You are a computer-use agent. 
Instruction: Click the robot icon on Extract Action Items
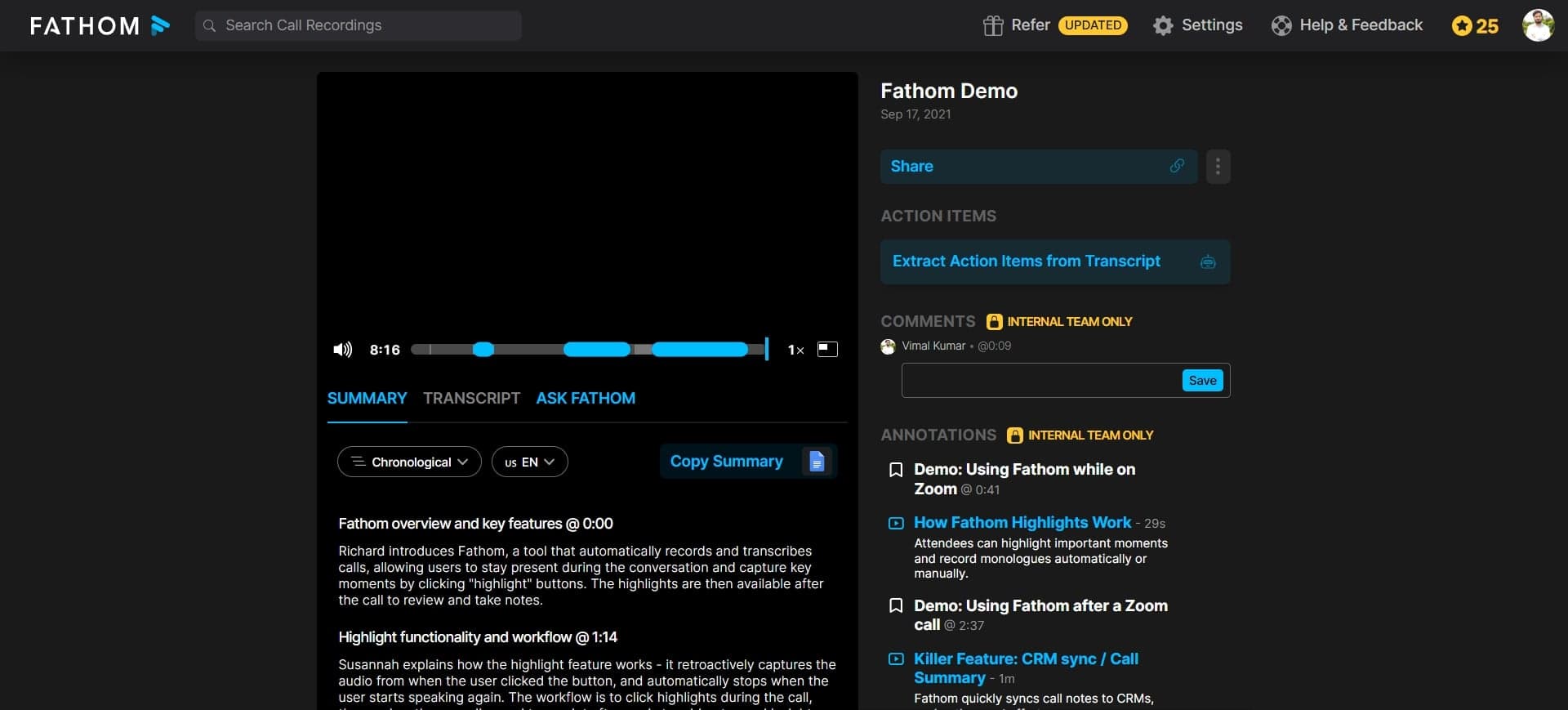click(1208, 262)
